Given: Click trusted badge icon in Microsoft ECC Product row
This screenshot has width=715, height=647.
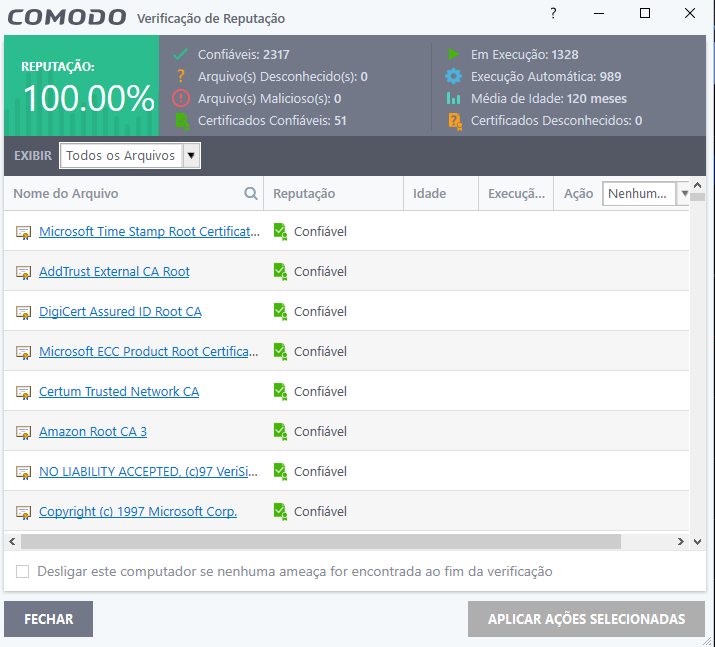Looking at the screenshot, I should 280,352.
